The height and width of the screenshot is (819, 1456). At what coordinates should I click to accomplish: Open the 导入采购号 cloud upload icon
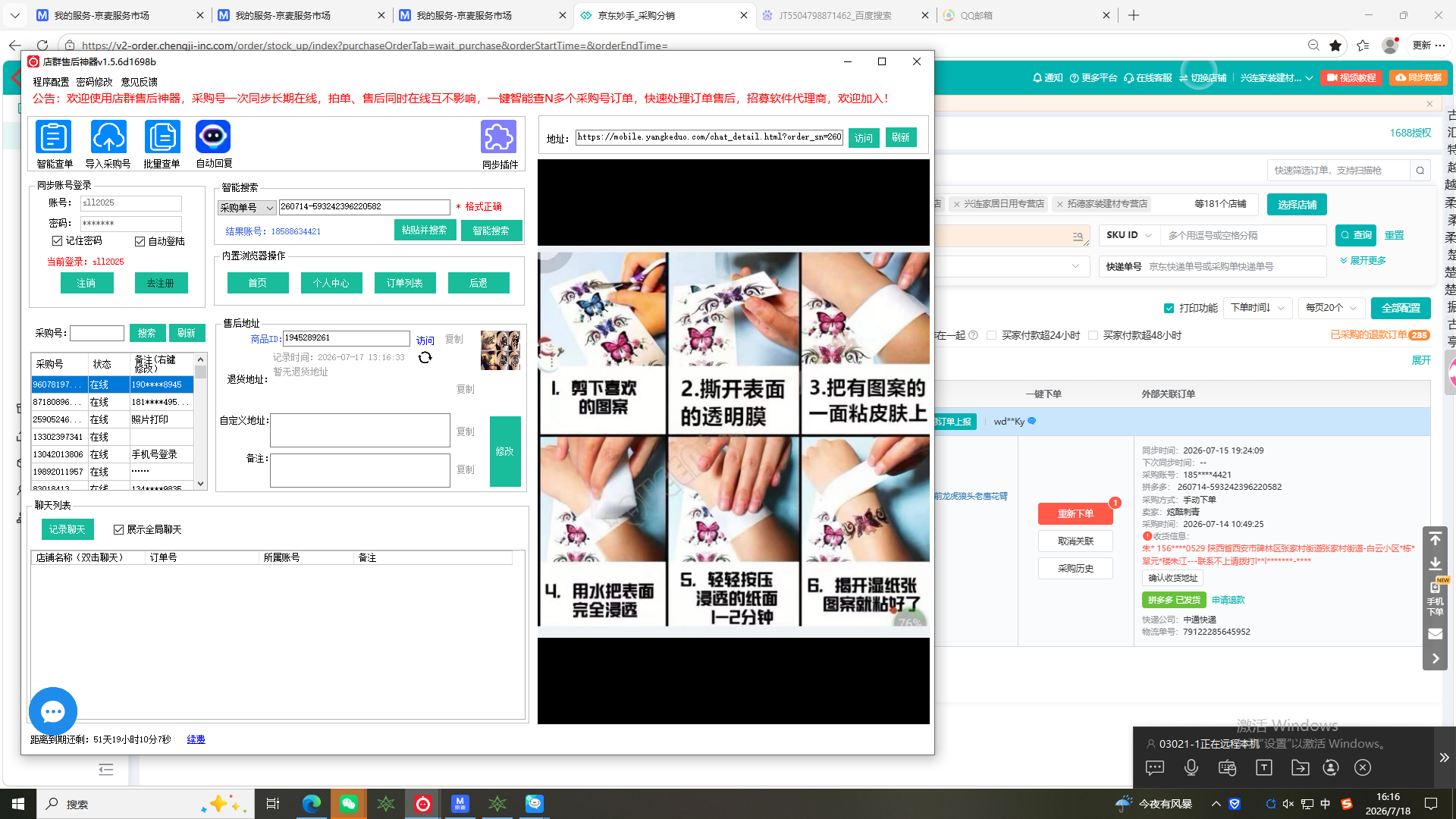[x=108, y=137]
